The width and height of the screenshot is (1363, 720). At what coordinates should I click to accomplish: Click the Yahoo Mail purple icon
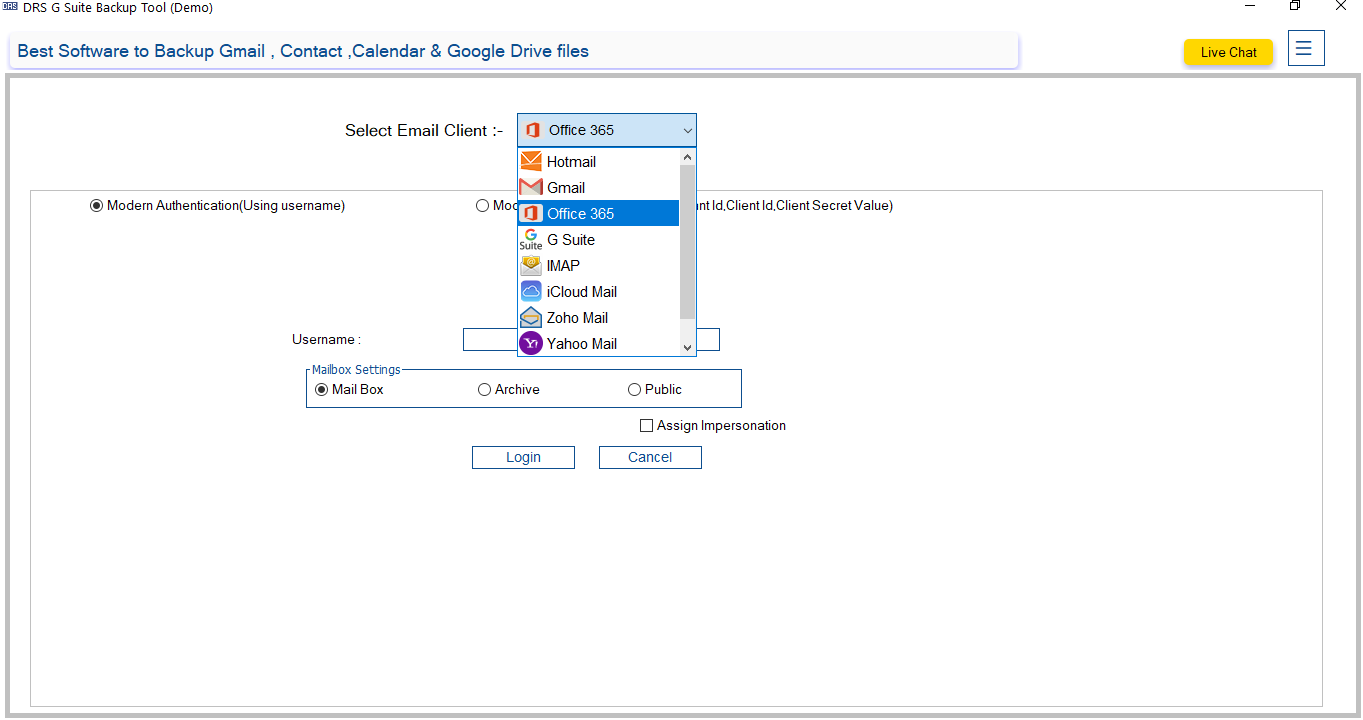pyautogui.click(x=531, y=344)
